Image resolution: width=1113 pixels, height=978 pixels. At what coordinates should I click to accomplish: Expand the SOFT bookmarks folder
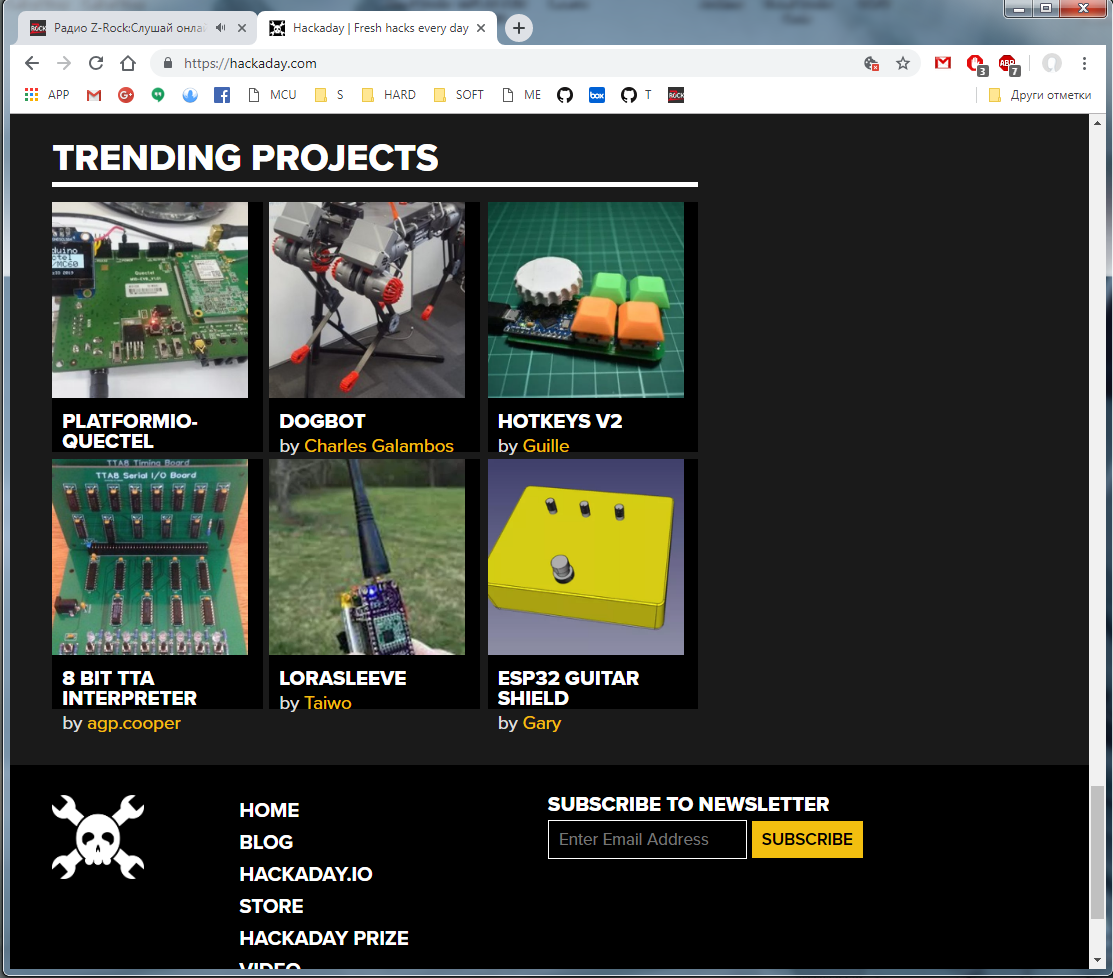click(x=459, y=95)
